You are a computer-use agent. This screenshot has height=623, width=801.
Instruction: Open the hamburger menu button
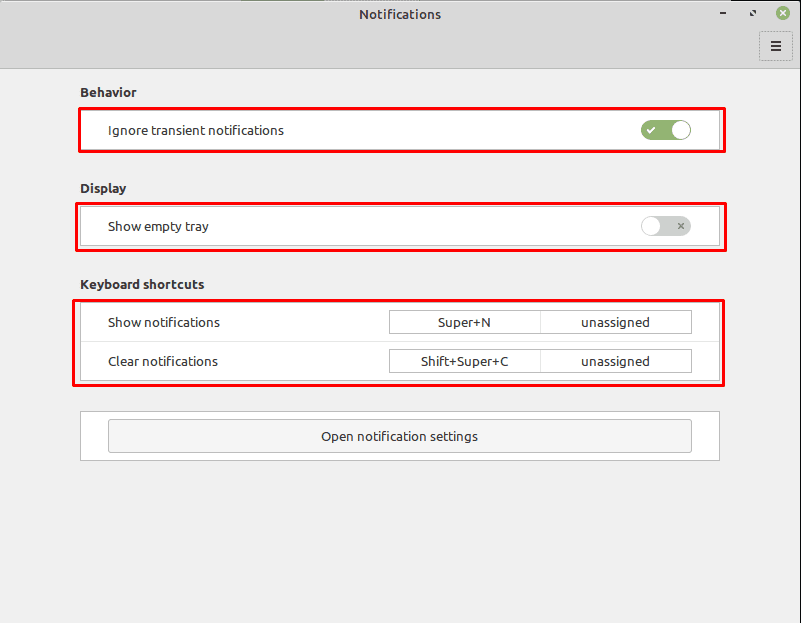click(775, 46)
